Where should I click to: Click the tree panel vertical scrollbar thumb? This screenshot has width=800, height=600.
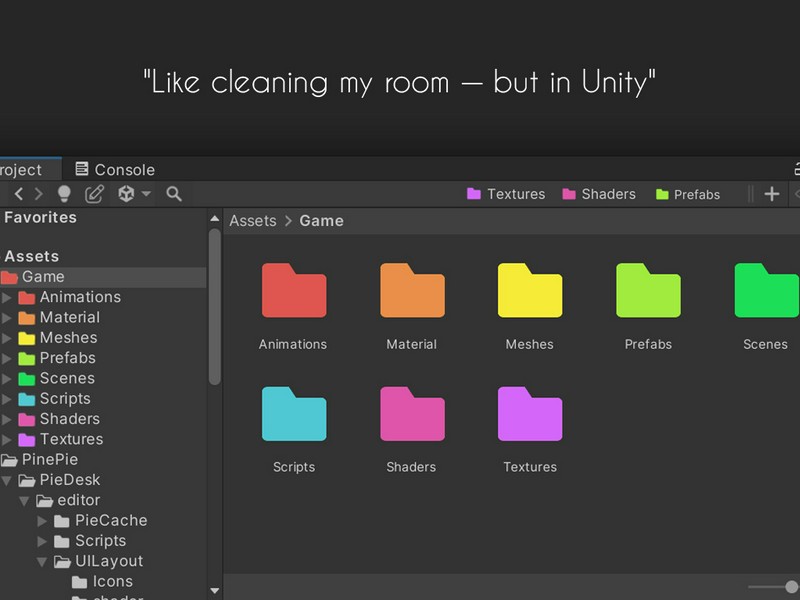tap(215, 307)
